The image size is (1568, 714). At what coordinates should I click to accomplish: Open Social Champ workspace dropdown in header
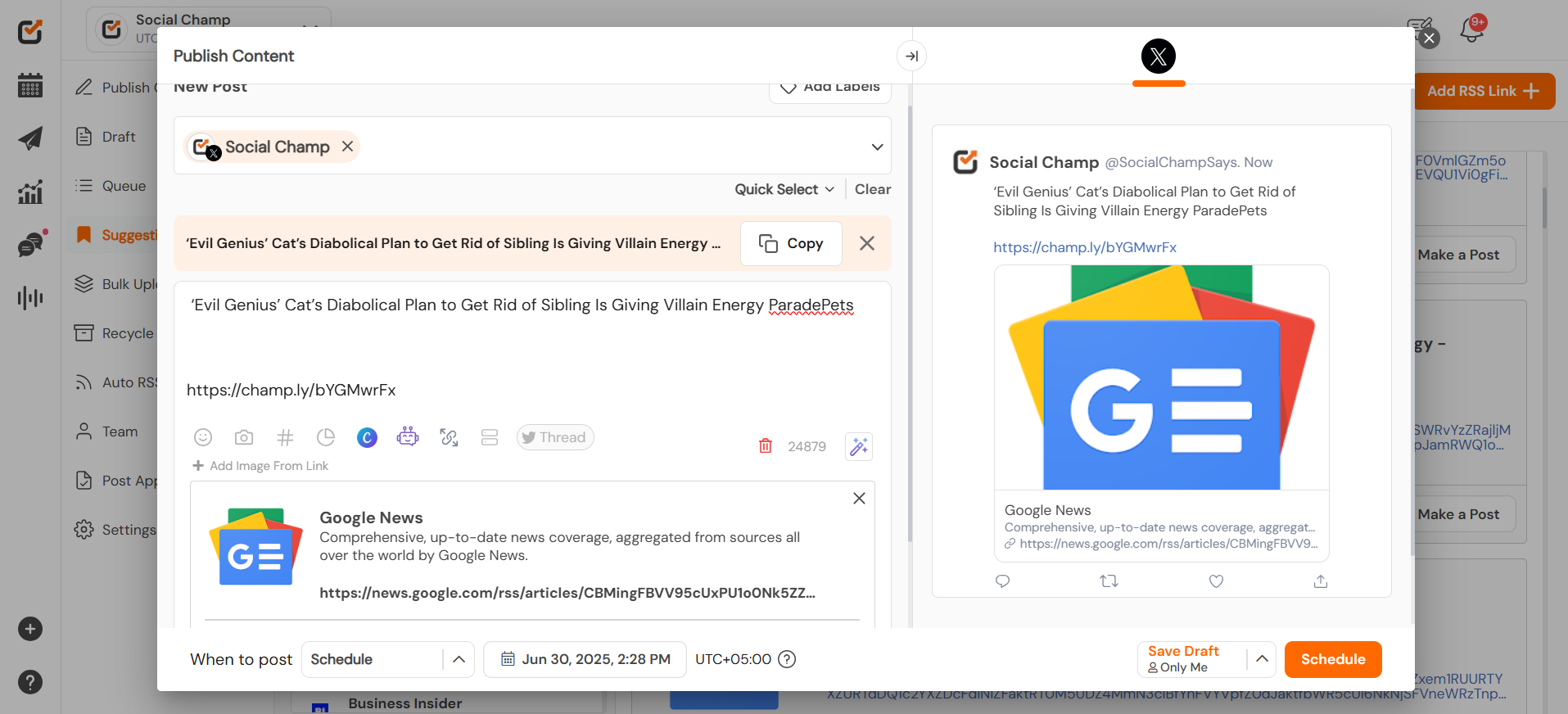(x=209, y=29)
